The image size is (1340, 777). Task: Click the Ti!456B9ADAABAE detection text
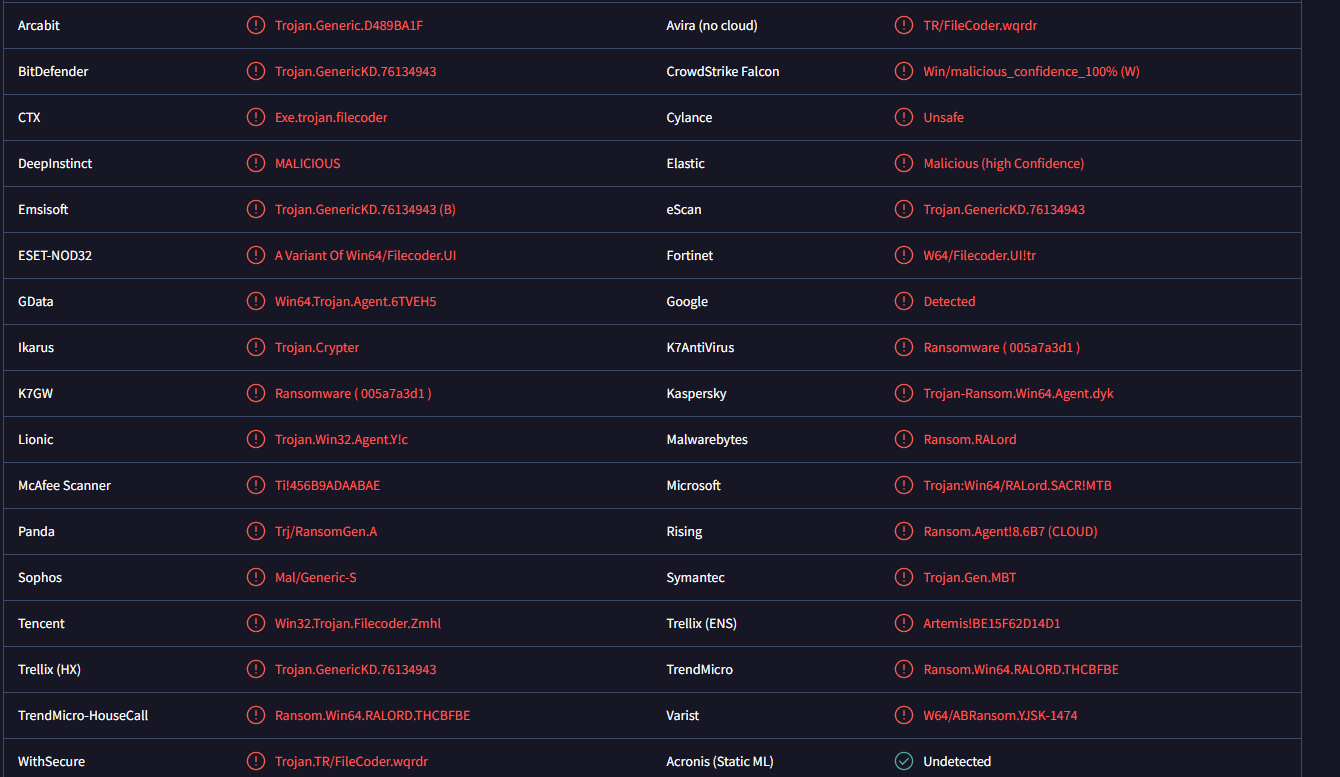328,485
